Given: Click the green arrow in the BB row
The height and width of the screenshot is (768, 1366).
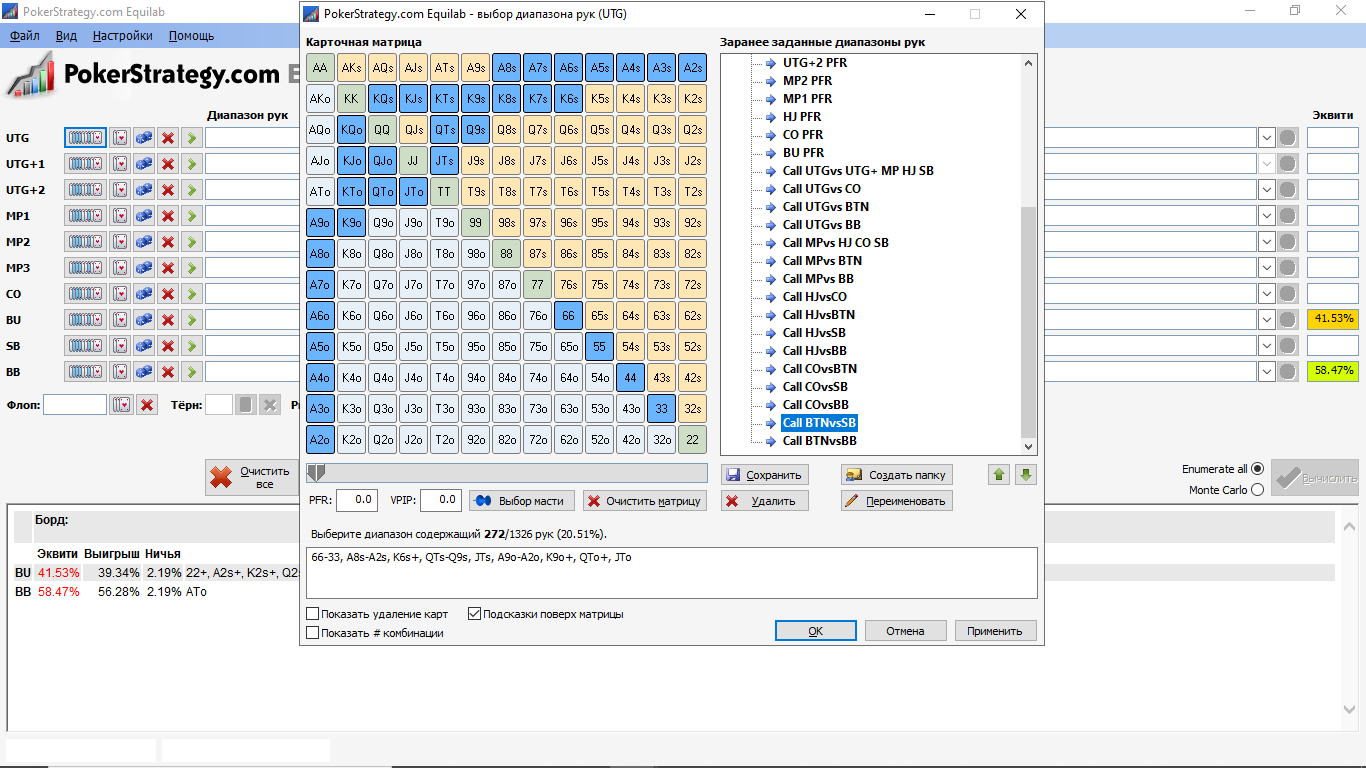Looking at the screenshot, I should (191, 371).
